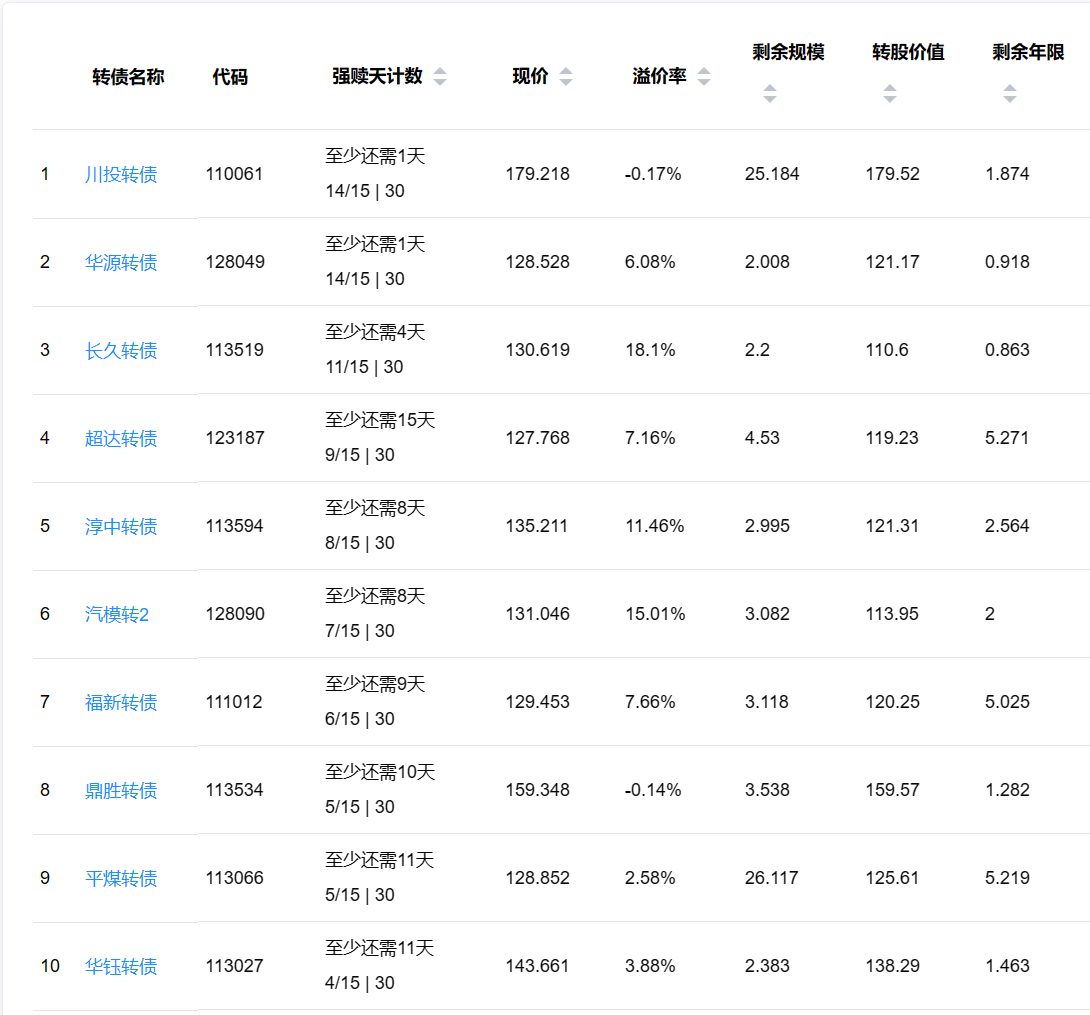
Task: Open the 华源转债 bond link
Action: [121, 263]
